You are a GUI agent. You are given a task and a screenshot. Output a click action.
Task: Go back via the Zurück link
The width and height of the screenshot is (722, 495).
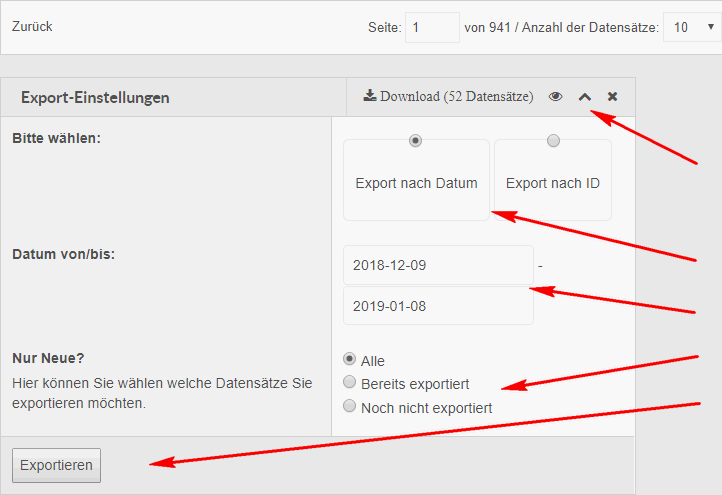tap(32, 27)
